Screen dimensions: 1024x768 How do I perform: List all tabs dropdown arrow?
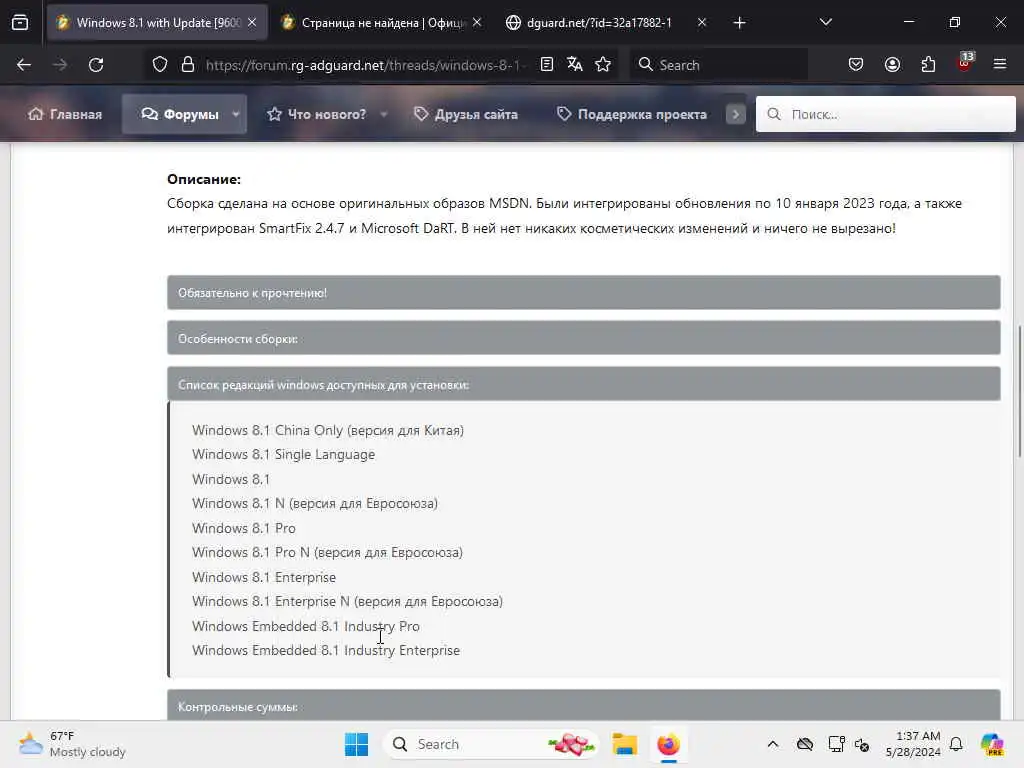pos(825,23)
